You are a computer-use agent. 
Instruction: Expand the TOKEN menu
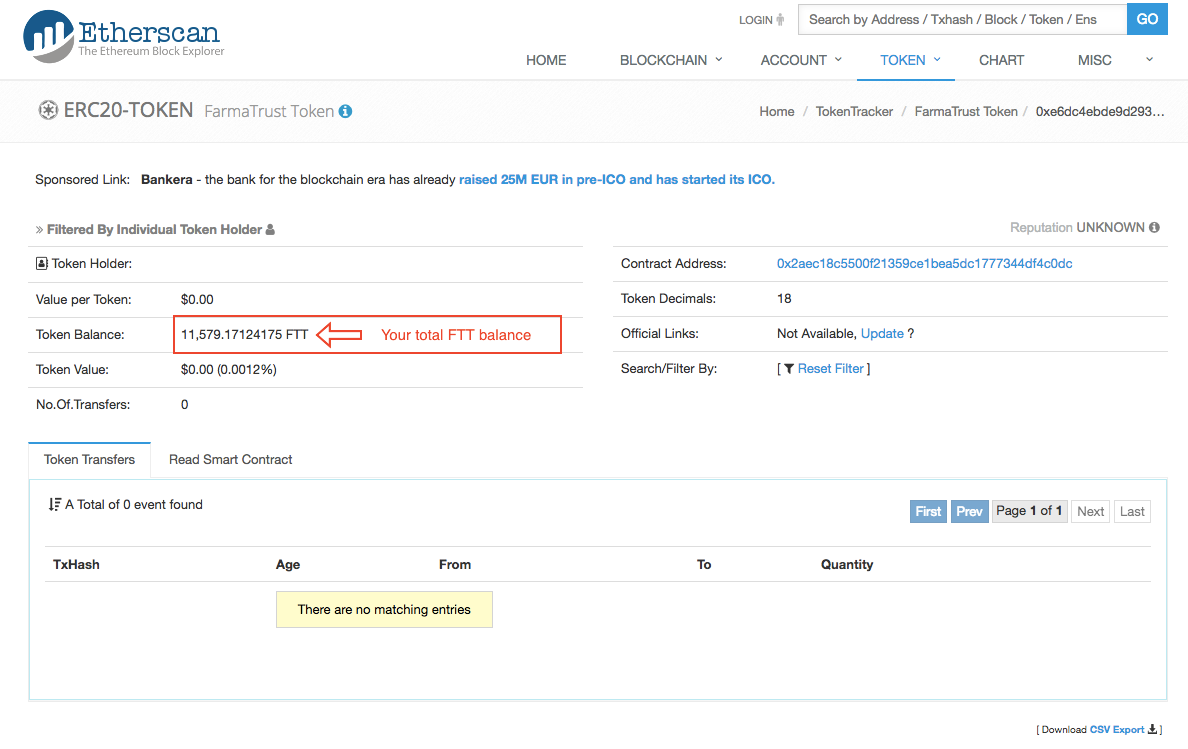(910, 60)
